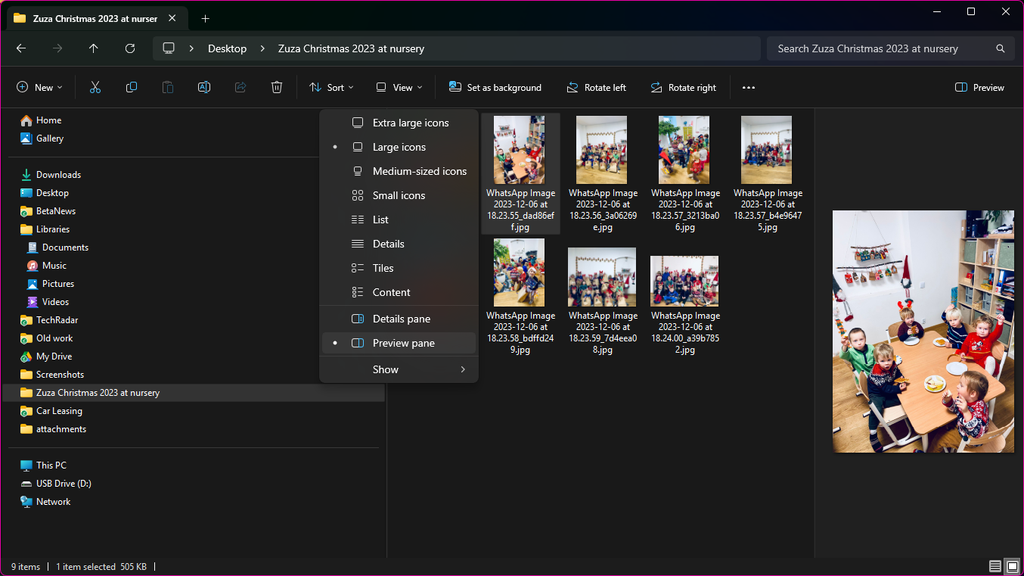Click the Rename icon on the toolbar
The width and height of the screenshot is (1024, 576).
(203, 87)
